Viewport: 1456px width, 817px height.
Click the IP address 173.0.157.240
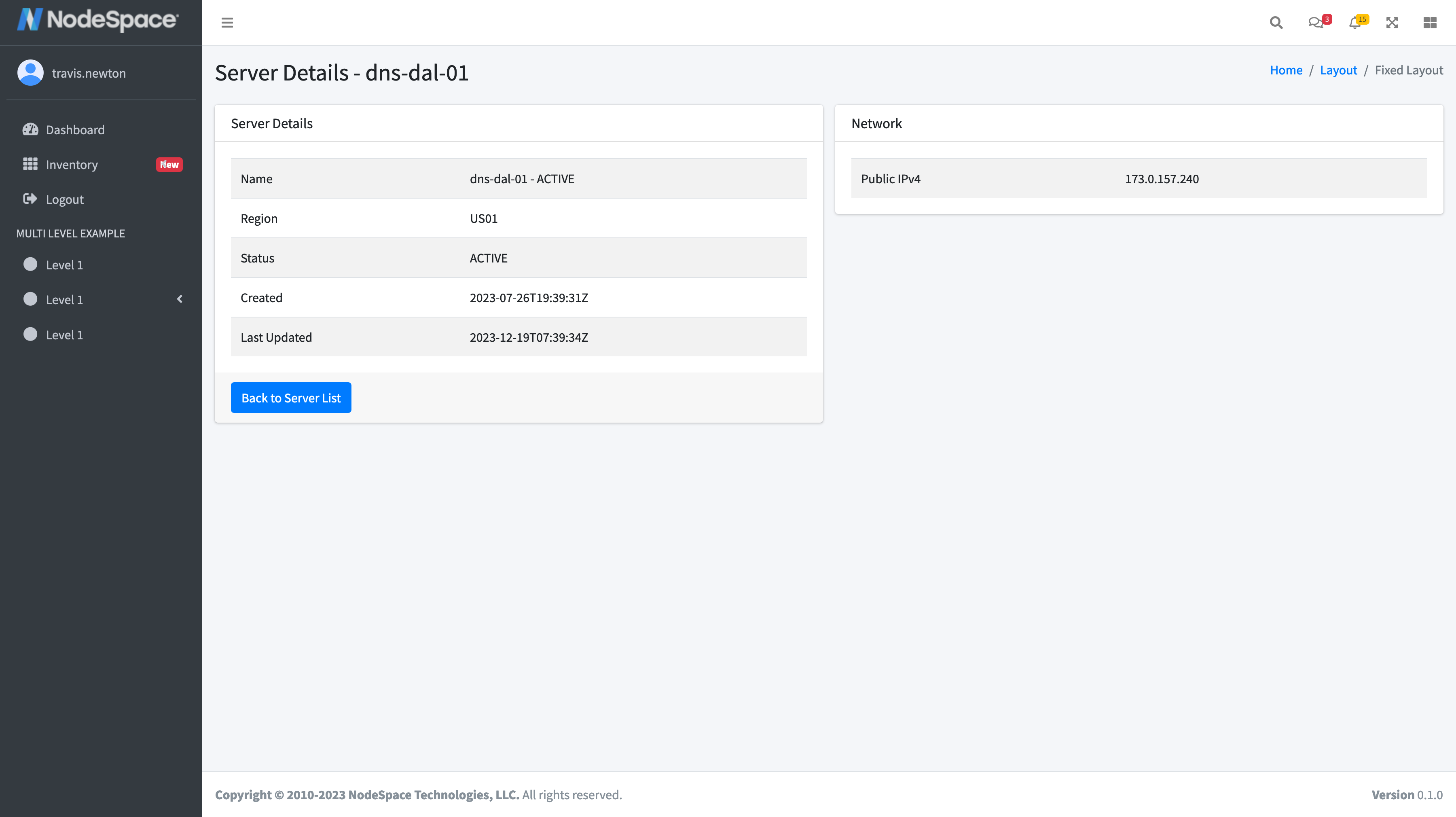tap(1162, 179)
